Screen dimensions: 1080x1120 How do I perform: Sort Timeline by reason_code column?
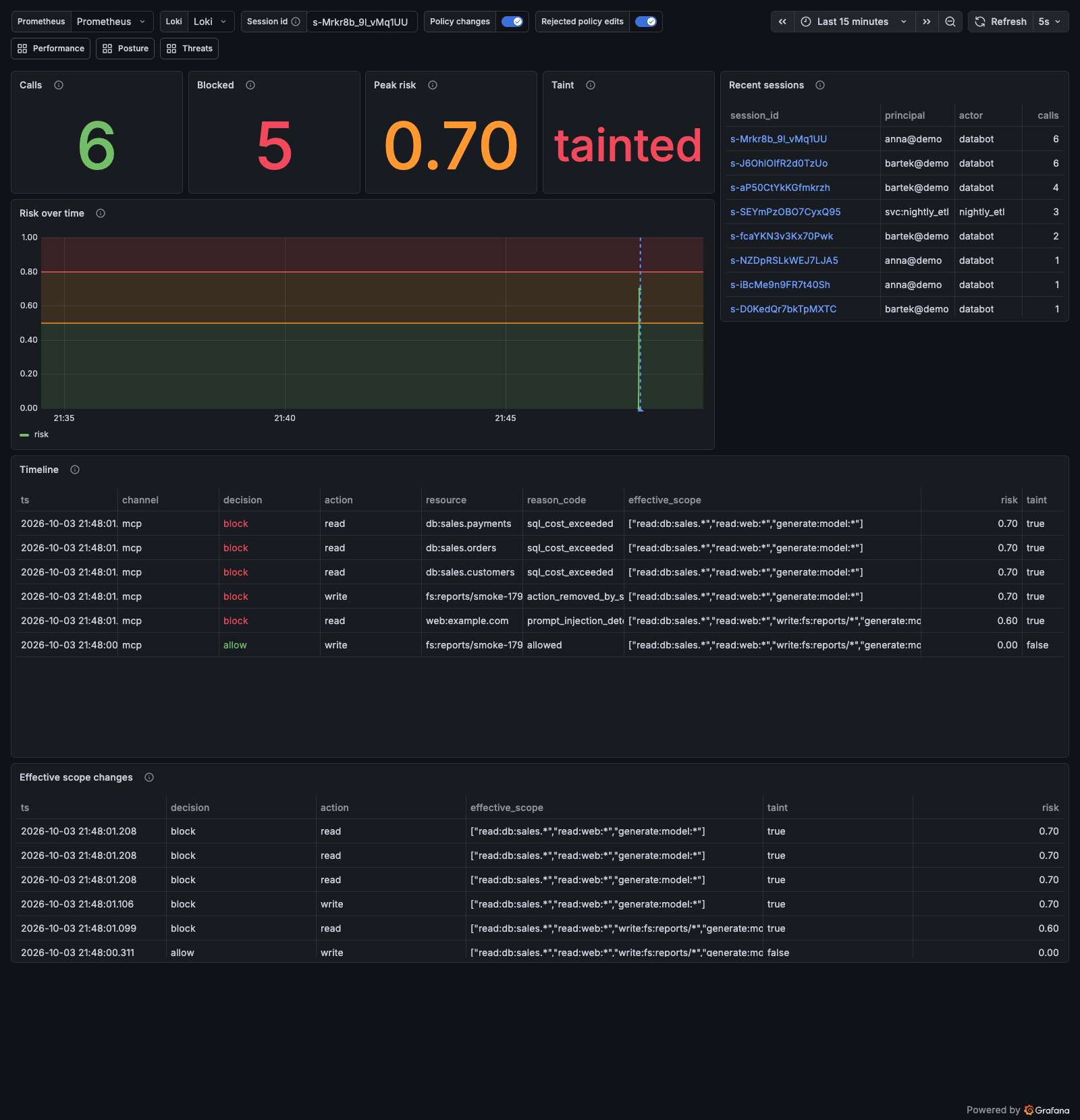tap(556, 500)
